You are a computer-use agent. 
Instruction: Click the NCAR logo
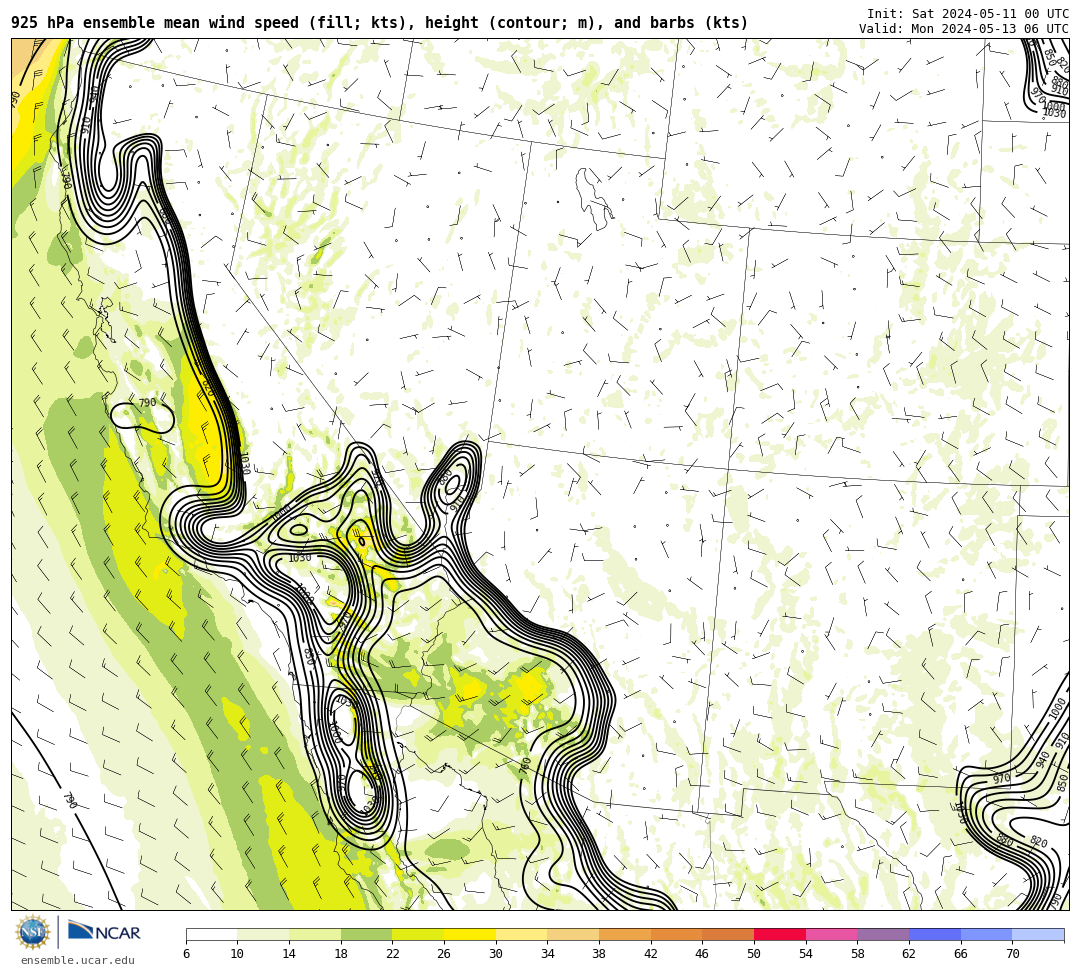click(104, 932)
